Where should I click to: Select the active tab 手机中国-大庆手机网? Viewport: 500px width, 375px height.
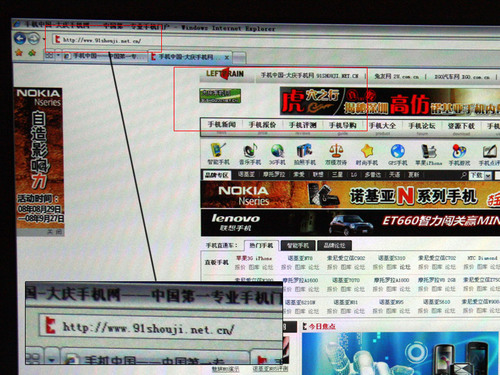point(186,57)
